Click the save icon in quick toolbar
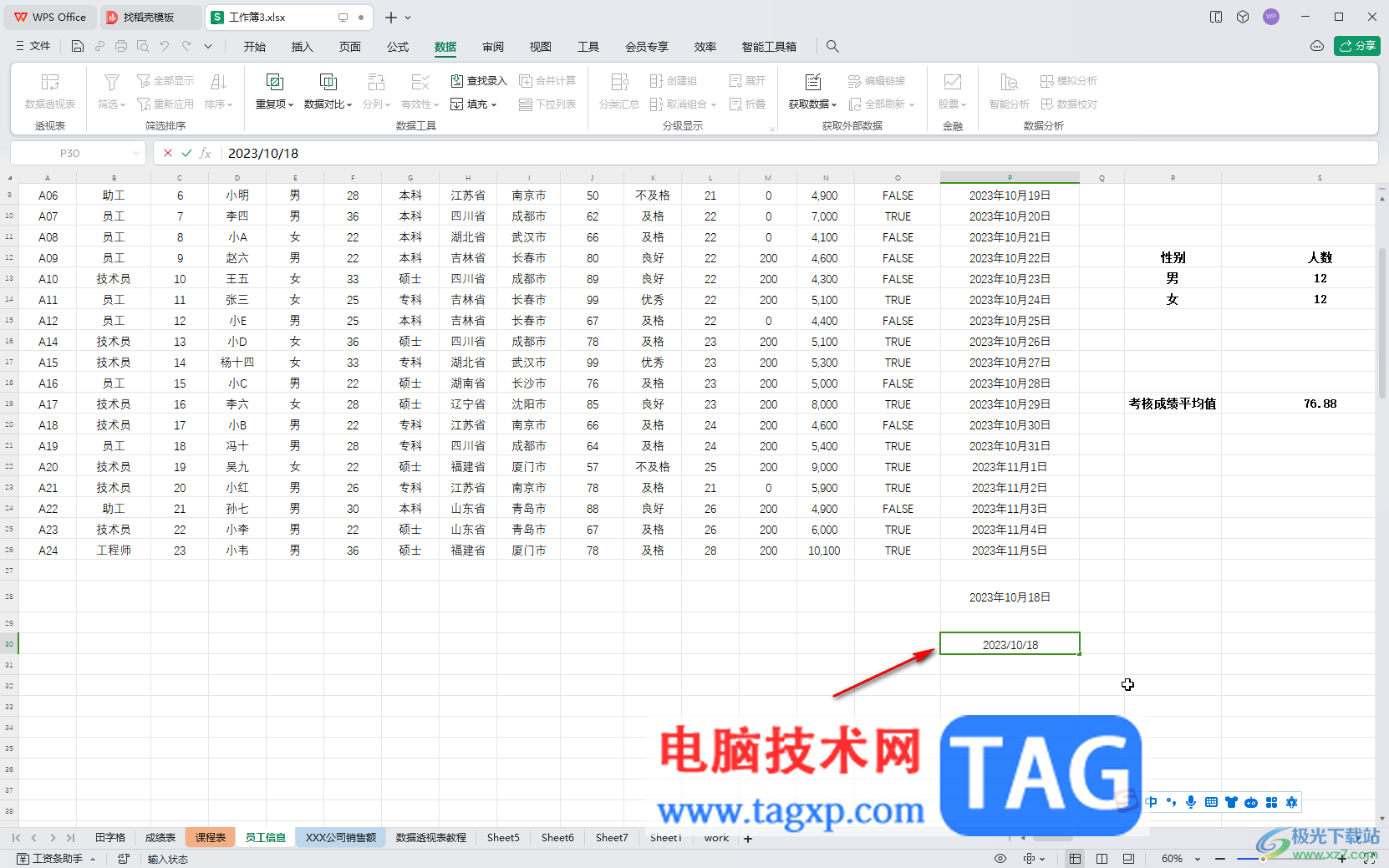The width and height of the screenshot is (1389, 868). (78, 47)
